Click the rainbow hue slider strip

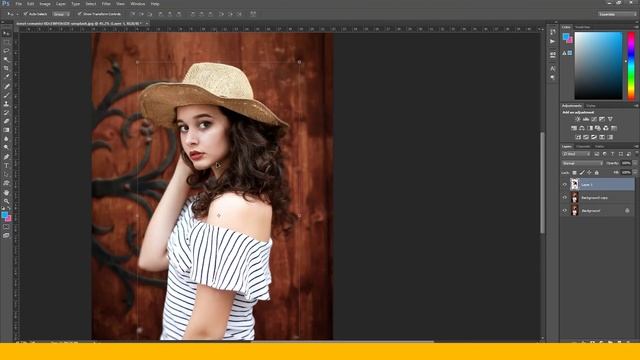tap(631, 66)
